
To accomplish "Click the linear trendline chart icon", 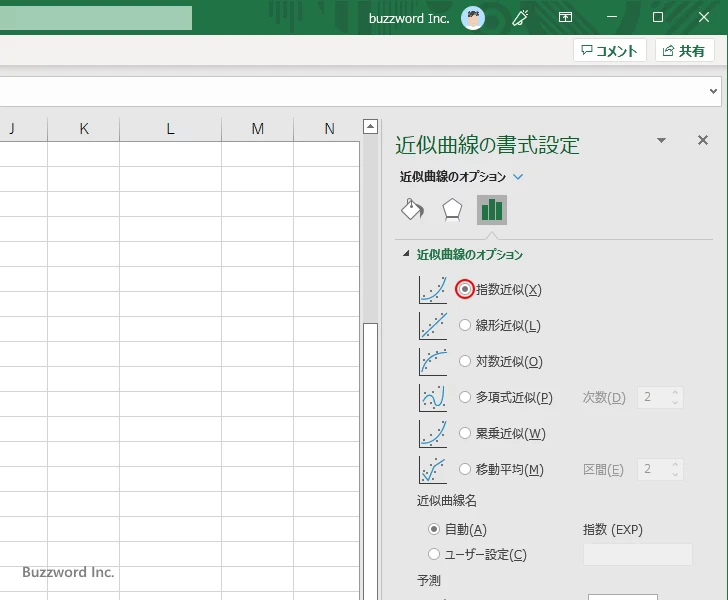I will coord(433,326).
